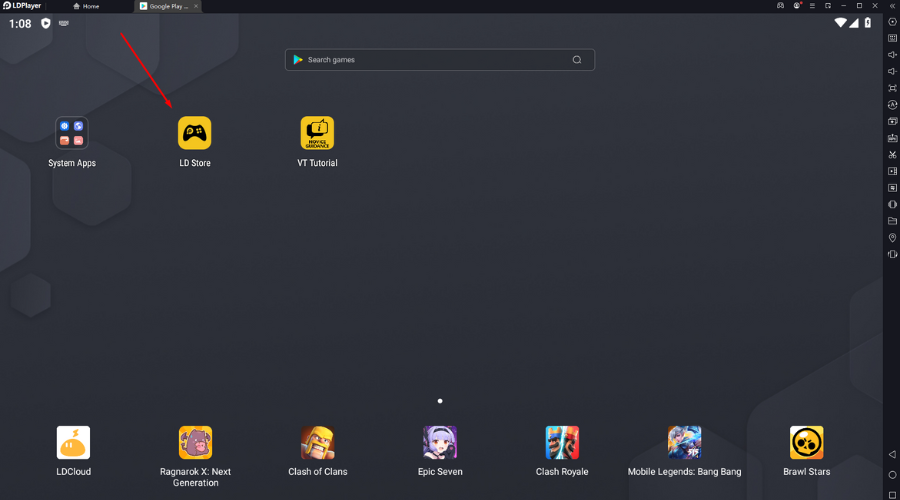The image size is (900, 500).
Task: Click the Wi-Fi status icon
Action: (841, 23)
